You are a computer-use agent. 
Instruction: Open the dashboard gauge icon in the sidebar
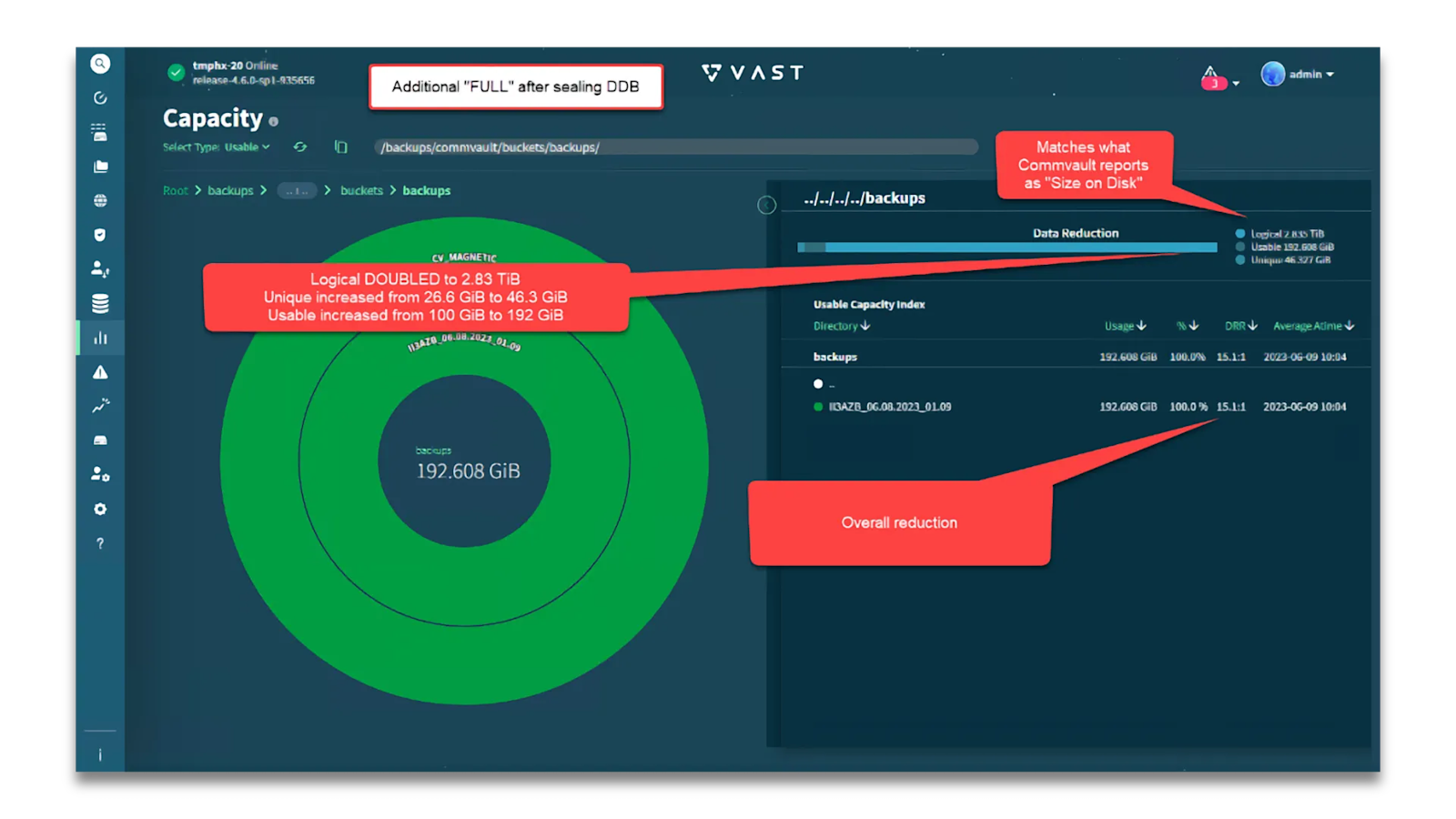100,98
